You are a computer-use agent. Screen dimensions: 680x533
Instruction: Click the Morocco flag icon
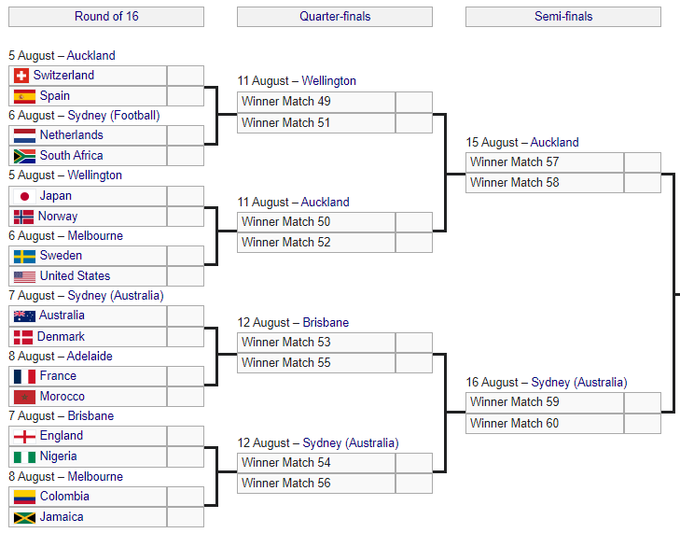pyautogui.click(x=24, y=397)
